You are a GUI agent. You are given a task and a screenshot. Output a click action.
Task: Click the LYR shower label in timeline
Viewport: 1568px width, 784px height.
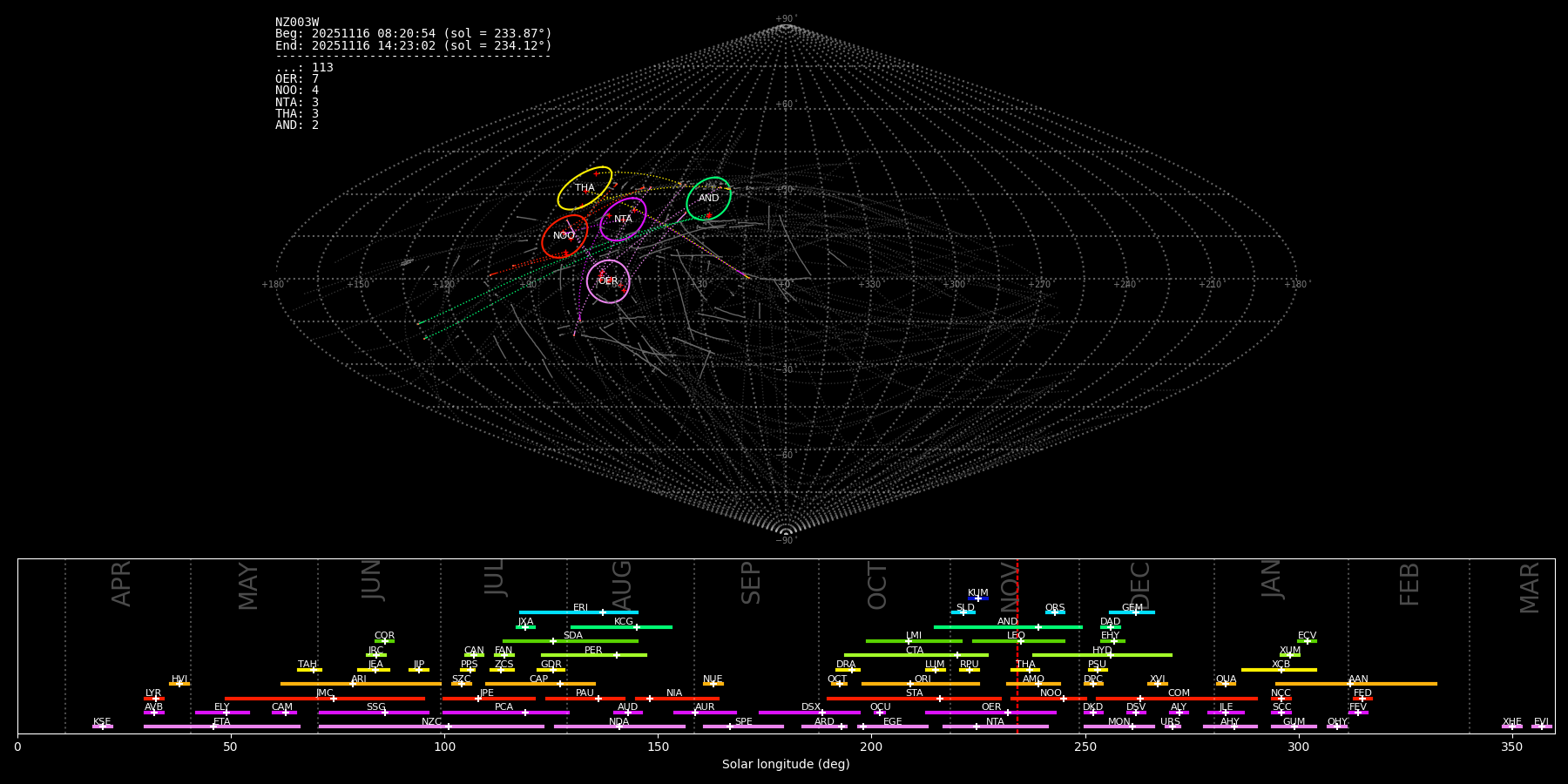pos(153,693)
